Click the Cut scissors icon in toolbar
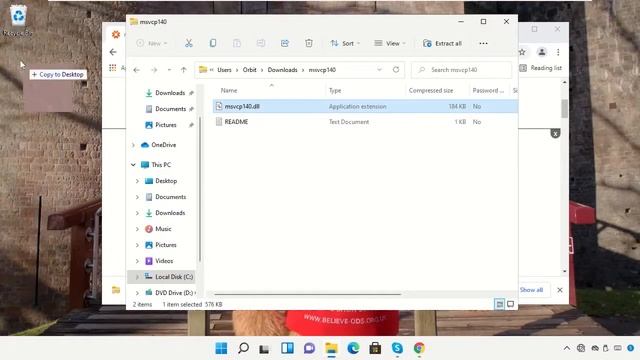This screenshot has width=640, height=360. [x=189, y=43]
